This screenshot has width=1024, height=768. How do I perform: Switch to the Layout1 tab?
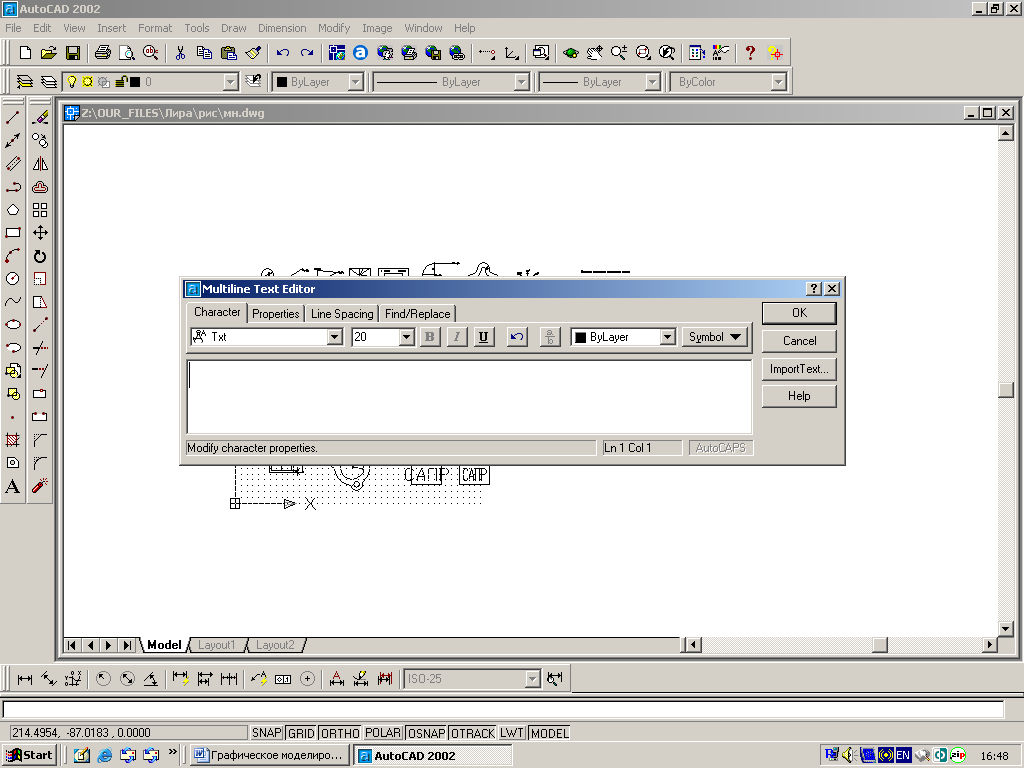point(216,645)
